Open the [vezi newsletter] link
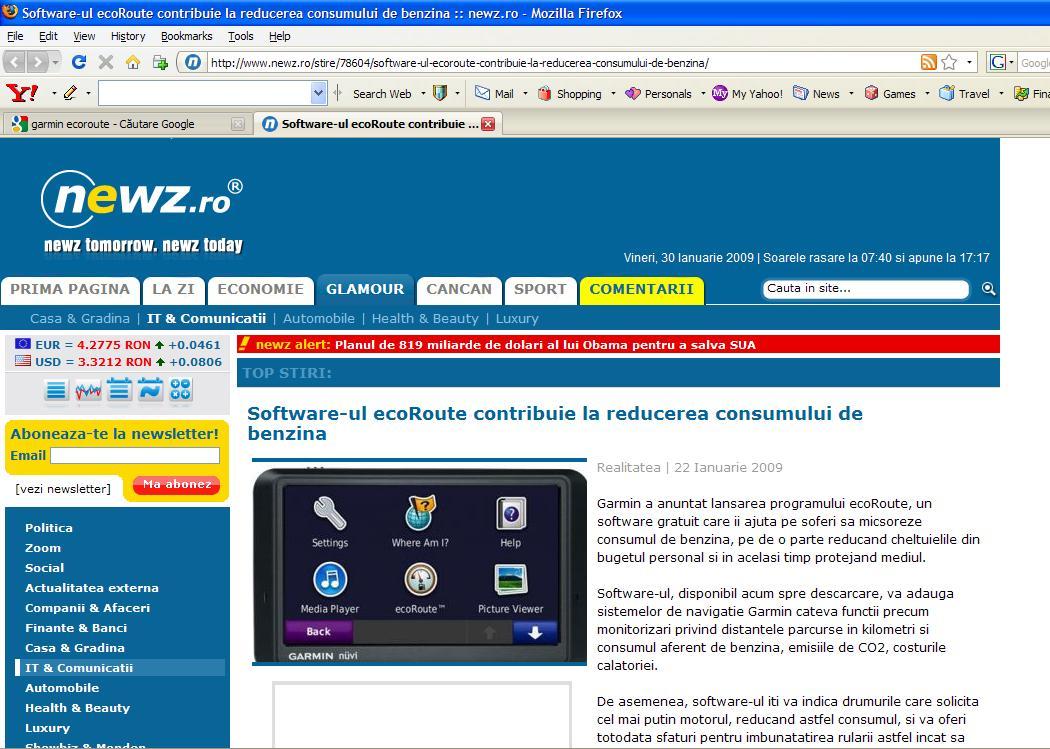 tap(63, 489)
